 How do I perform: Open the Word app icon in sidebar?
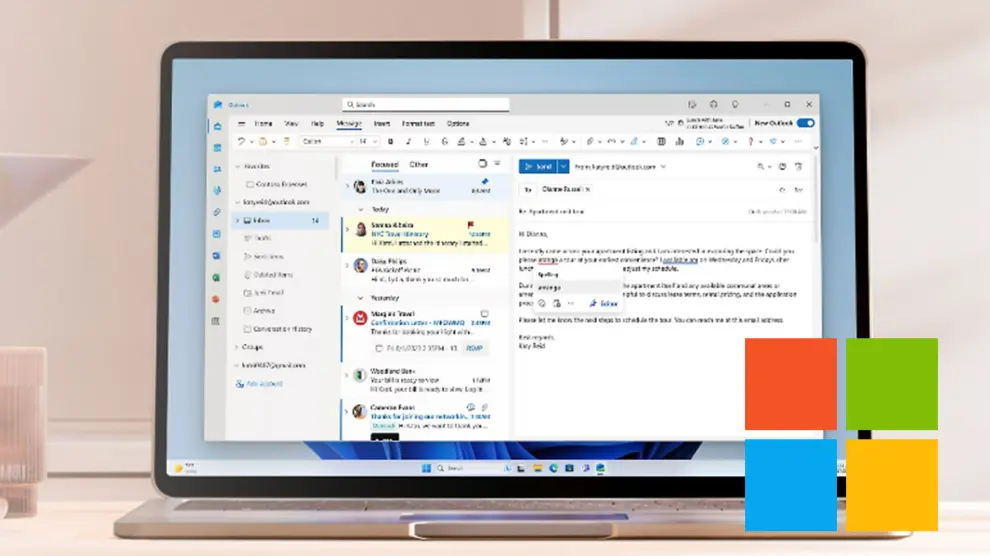click(216, 255)
